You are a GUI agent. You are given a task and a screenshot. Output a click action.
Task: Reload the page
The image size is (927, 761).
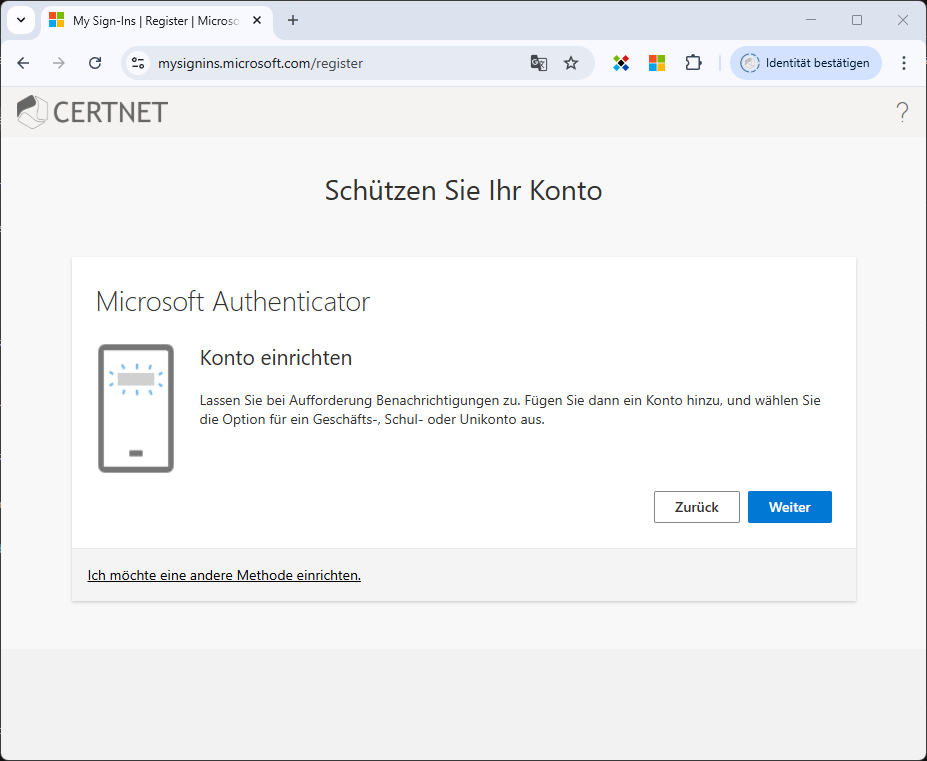tap(95, 63)
